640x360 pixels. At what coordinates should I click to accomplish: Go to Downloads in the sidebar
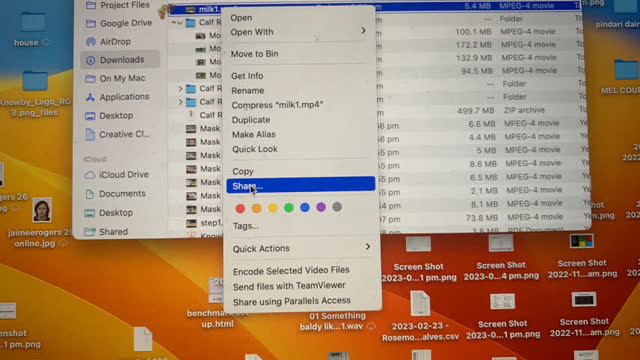tap(120, 60)
